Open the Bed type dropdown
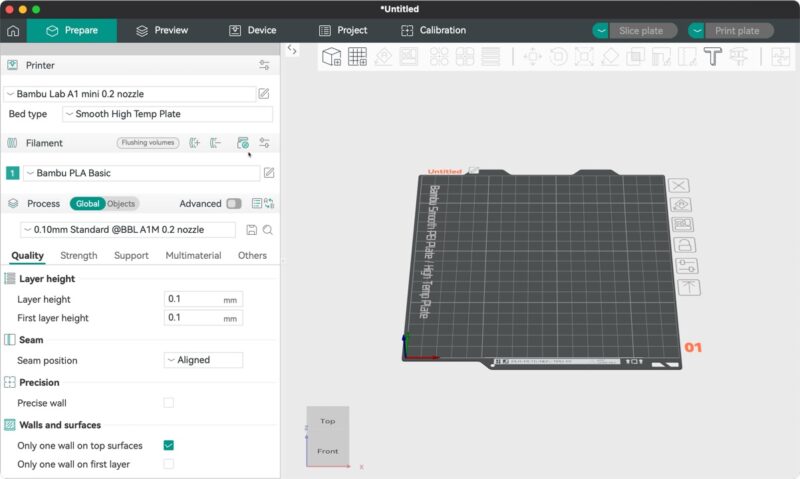Image resolution: width=800 pixels, height=479 pixels. pyautogui.click(x=166, y=114)
